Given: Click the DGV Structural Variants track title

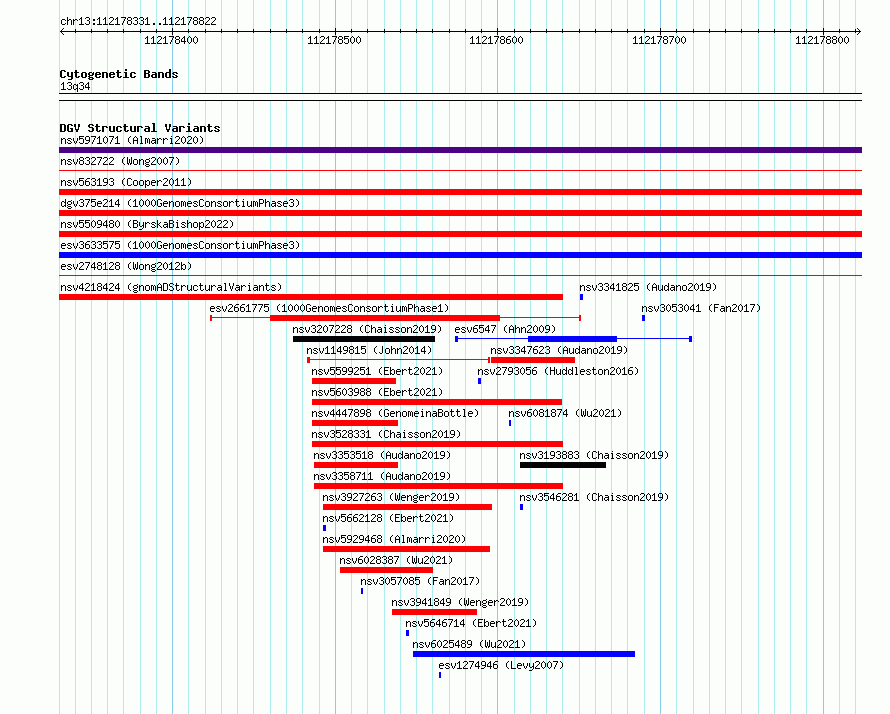Looking at the screenshot, I should 140,128.
